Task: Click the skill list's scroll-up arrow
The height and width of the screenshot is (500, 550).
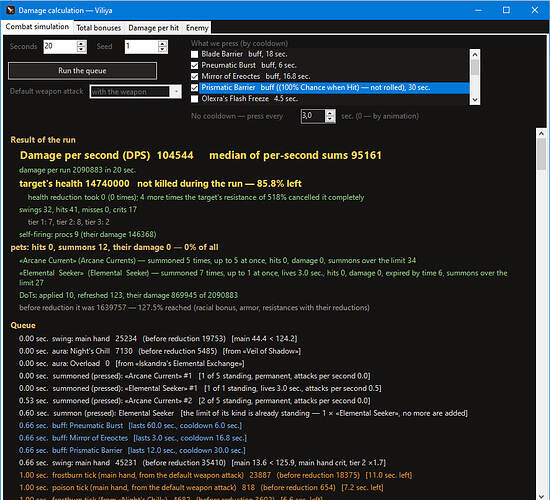Action: coord(475,54)
